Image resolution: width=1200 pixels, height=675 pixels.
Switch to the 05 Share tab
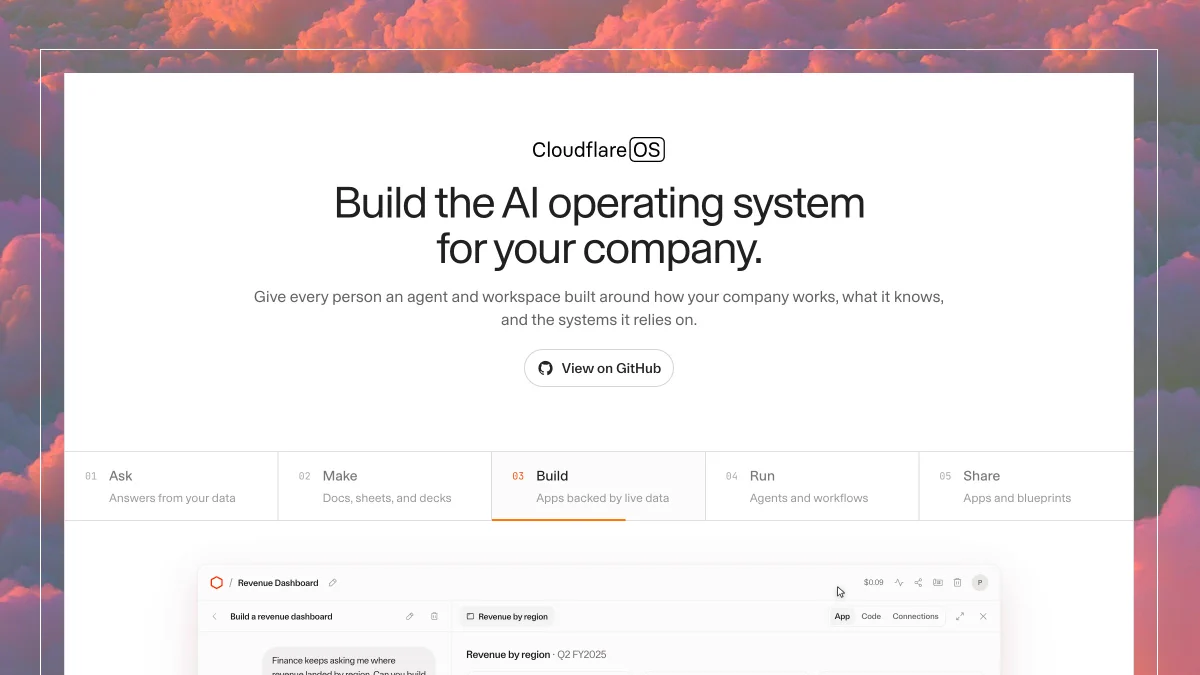(1026, 486)
